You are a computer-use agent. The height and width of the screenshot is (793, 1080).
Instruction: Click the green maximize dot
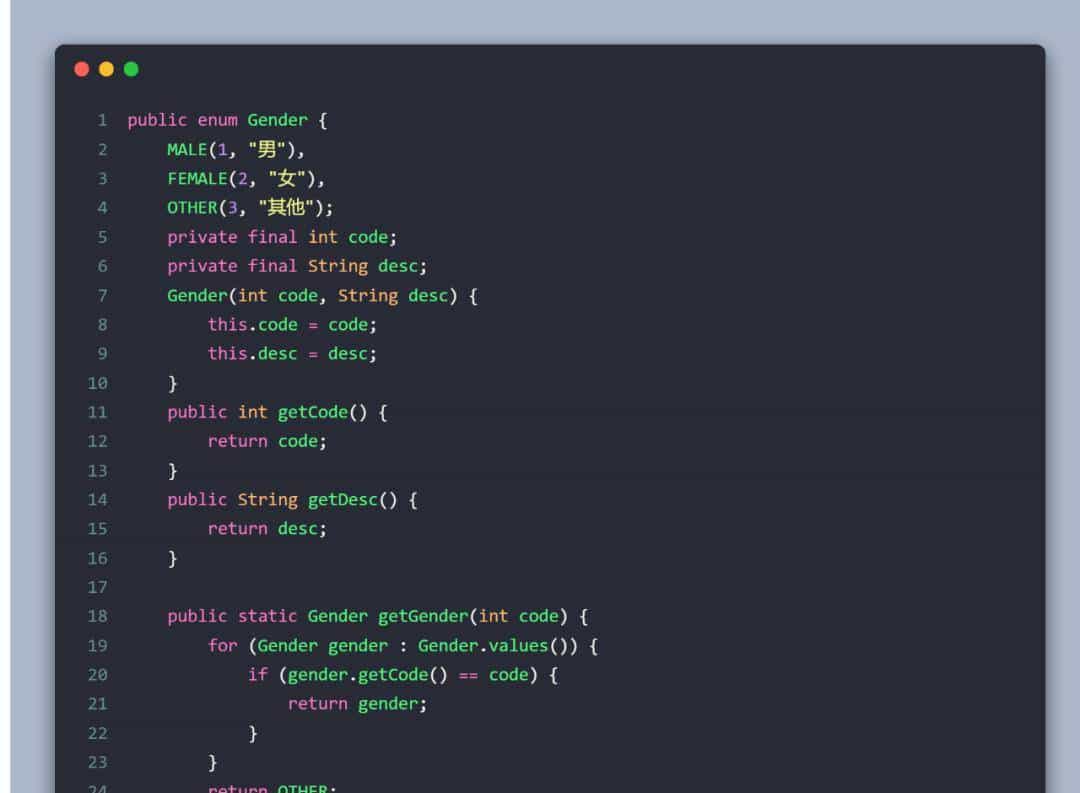coord(131,69)
